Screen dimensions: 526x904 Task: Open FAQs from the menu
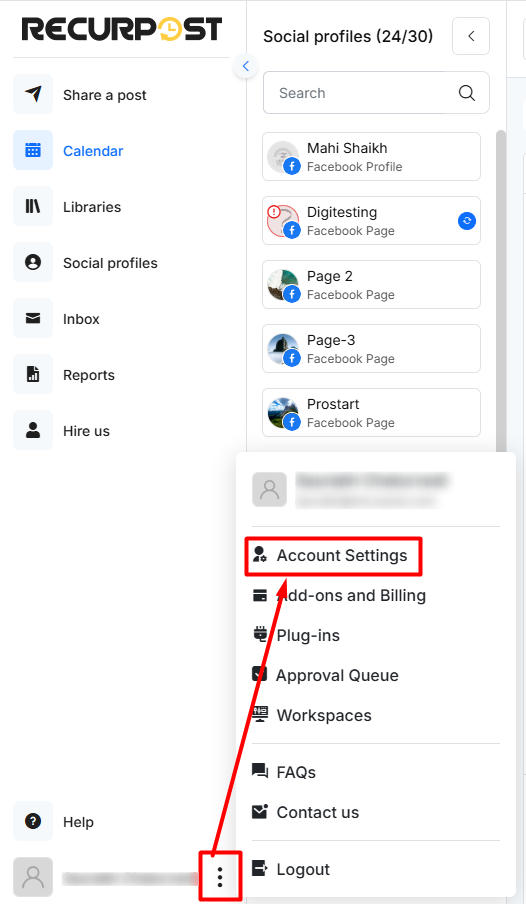point(296,772)
